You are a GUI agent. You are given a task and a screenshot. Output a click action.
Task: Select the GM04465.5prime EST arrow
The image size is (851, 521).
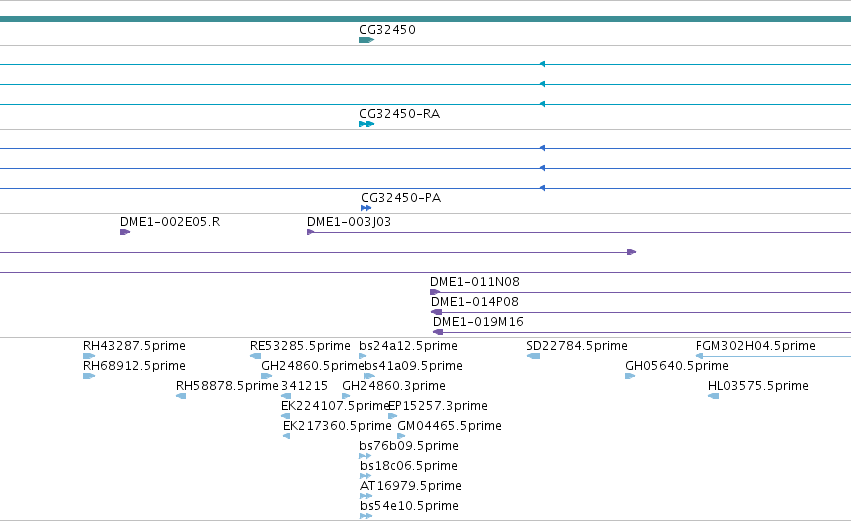tap(401, 436)
